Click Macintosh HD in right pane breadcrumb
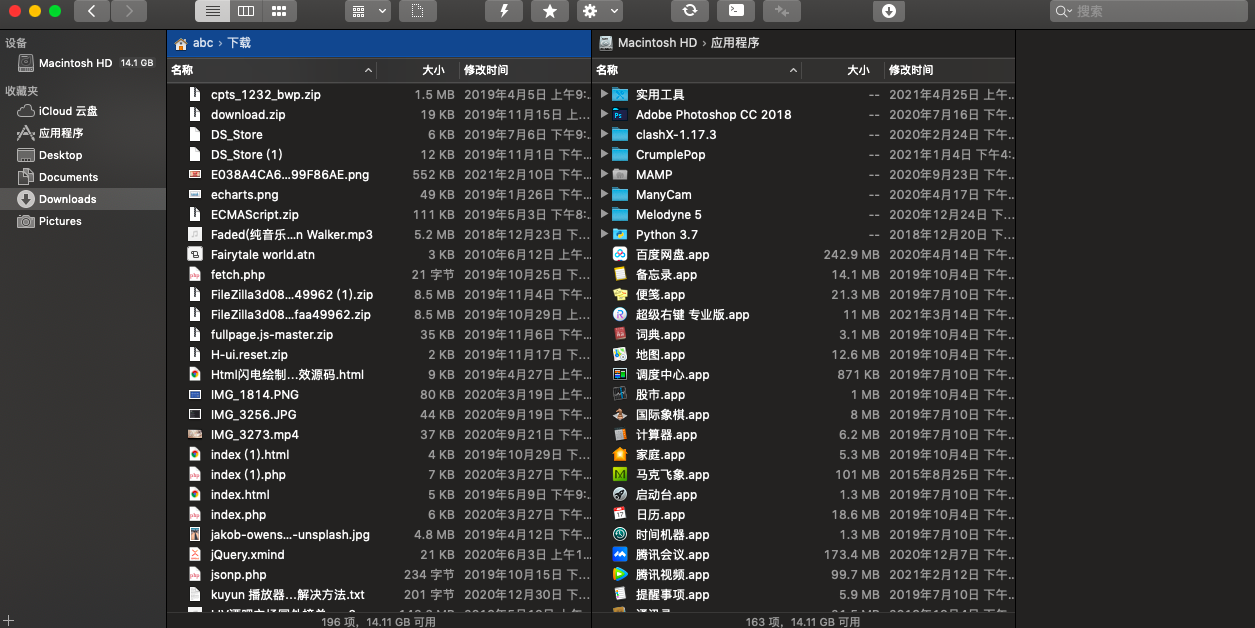 (x=657, y=43)
